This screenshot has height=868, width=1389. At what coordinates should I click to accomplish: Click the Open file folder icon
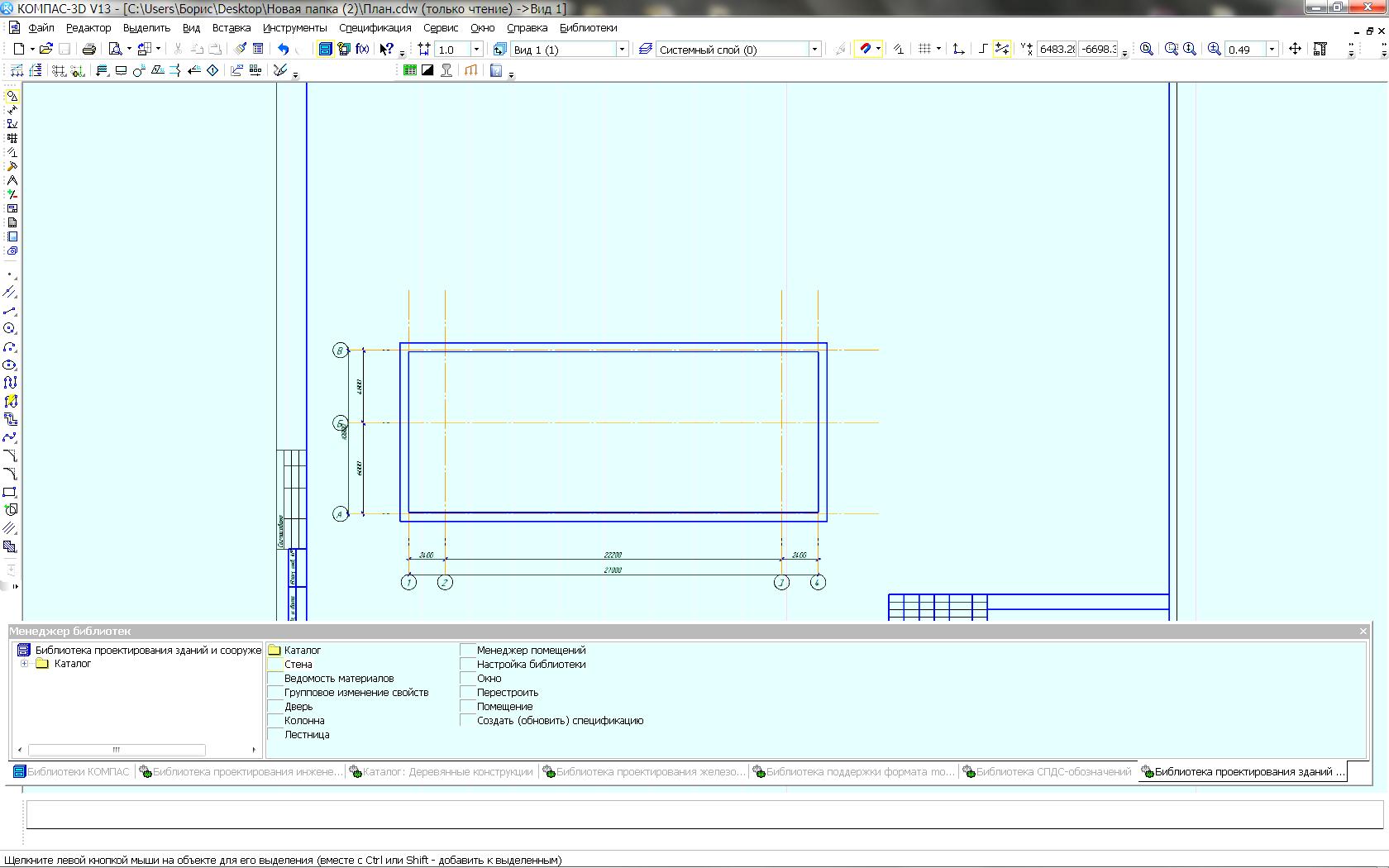click(45, 50)
